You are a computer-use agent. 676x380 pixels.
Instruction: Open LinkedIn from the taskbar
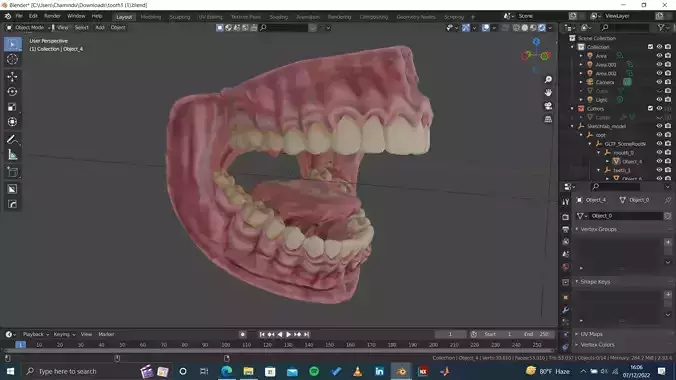[379, 371]
